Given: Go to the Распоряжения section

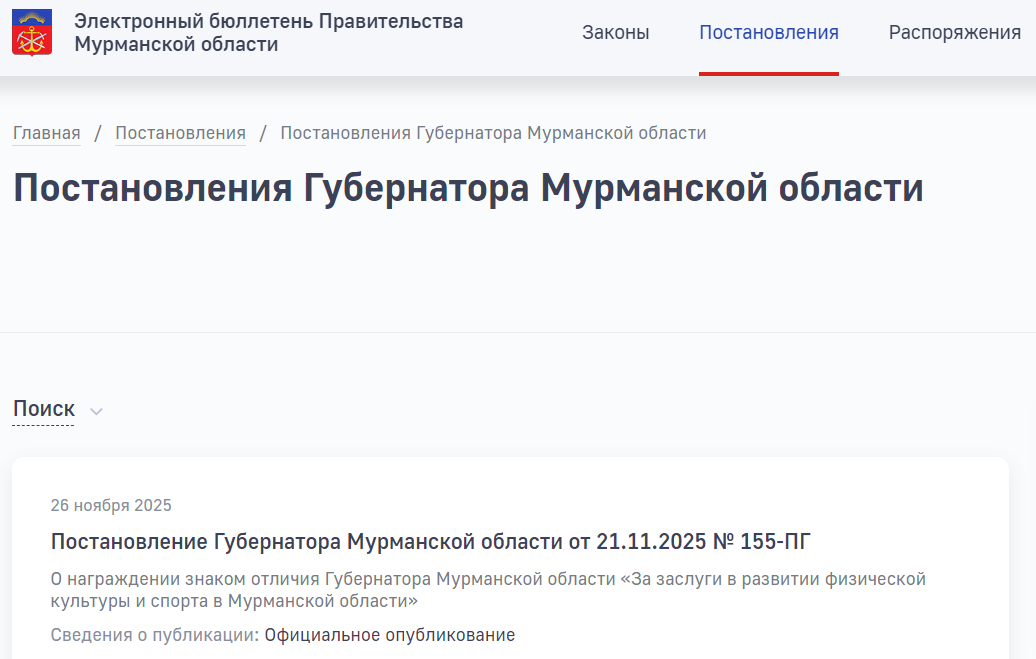Looking at the screenshot, I should click(x=954, y=33).
